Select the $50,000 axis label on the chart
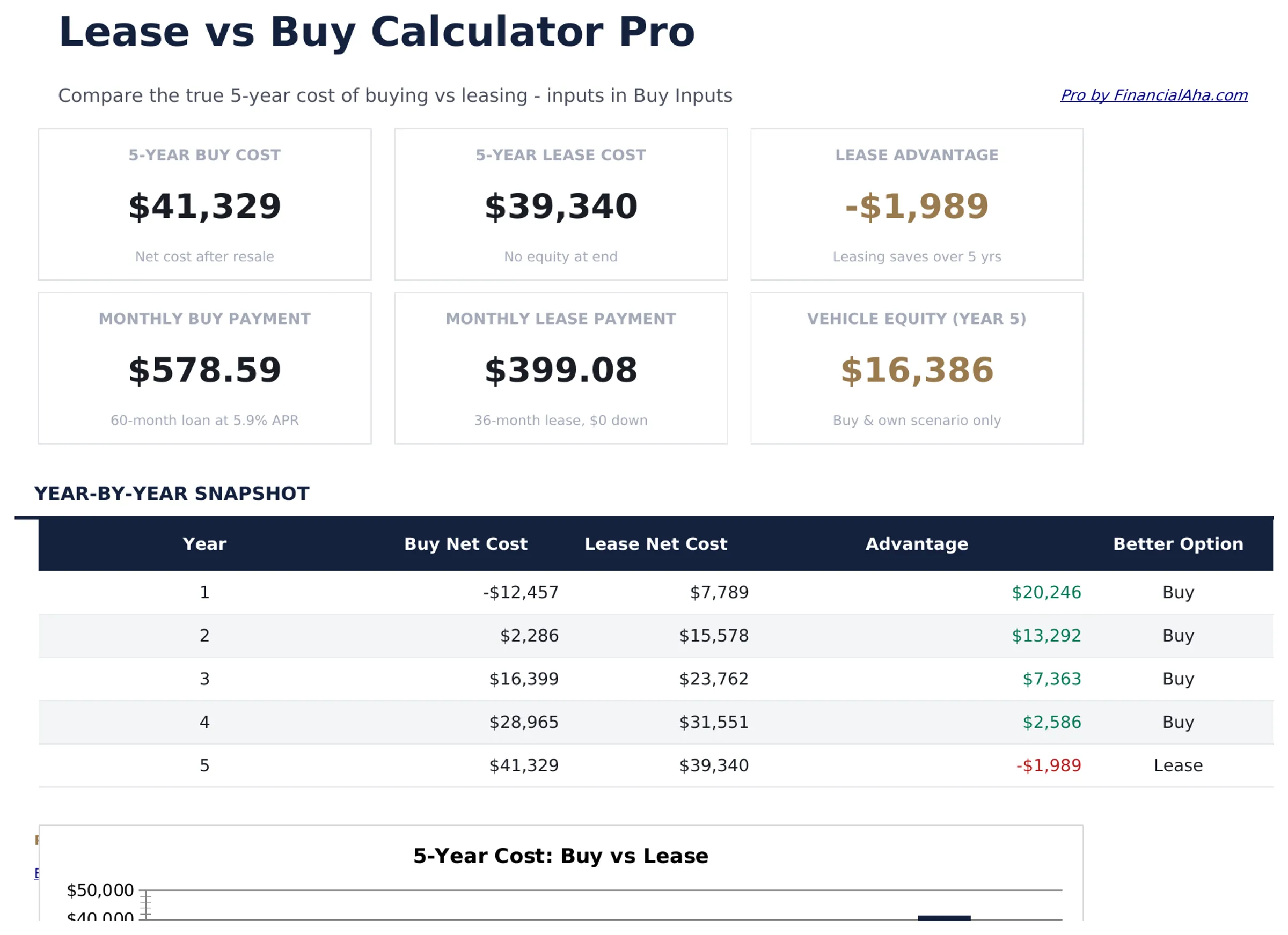 [x=100, y=889]
